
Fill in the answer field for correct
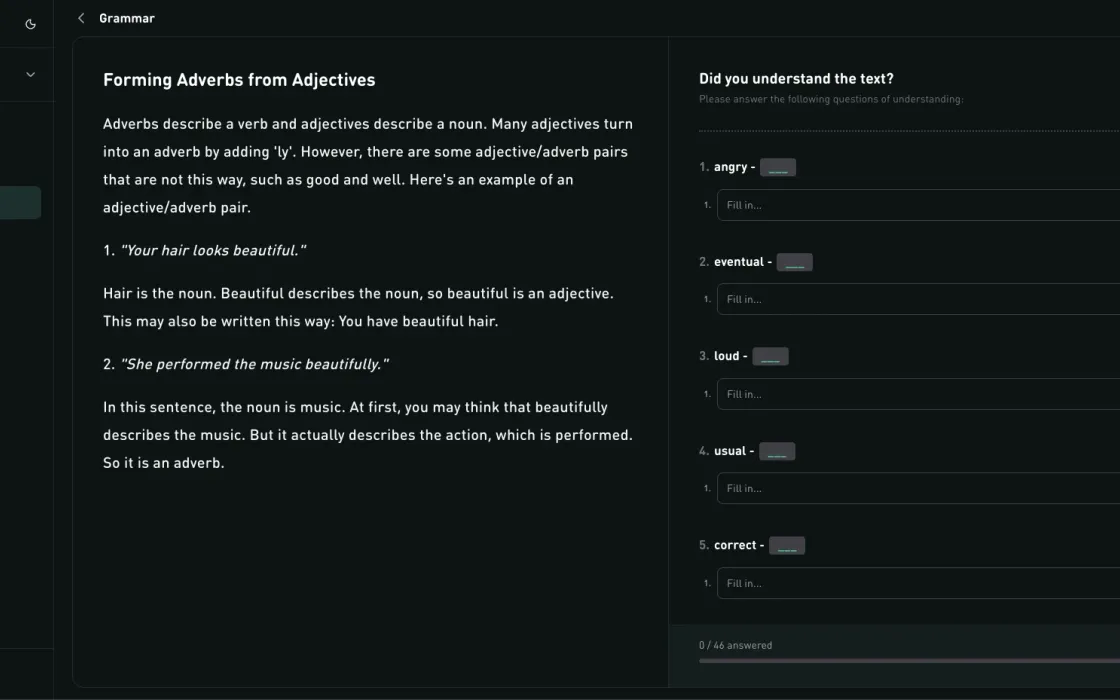919,584
